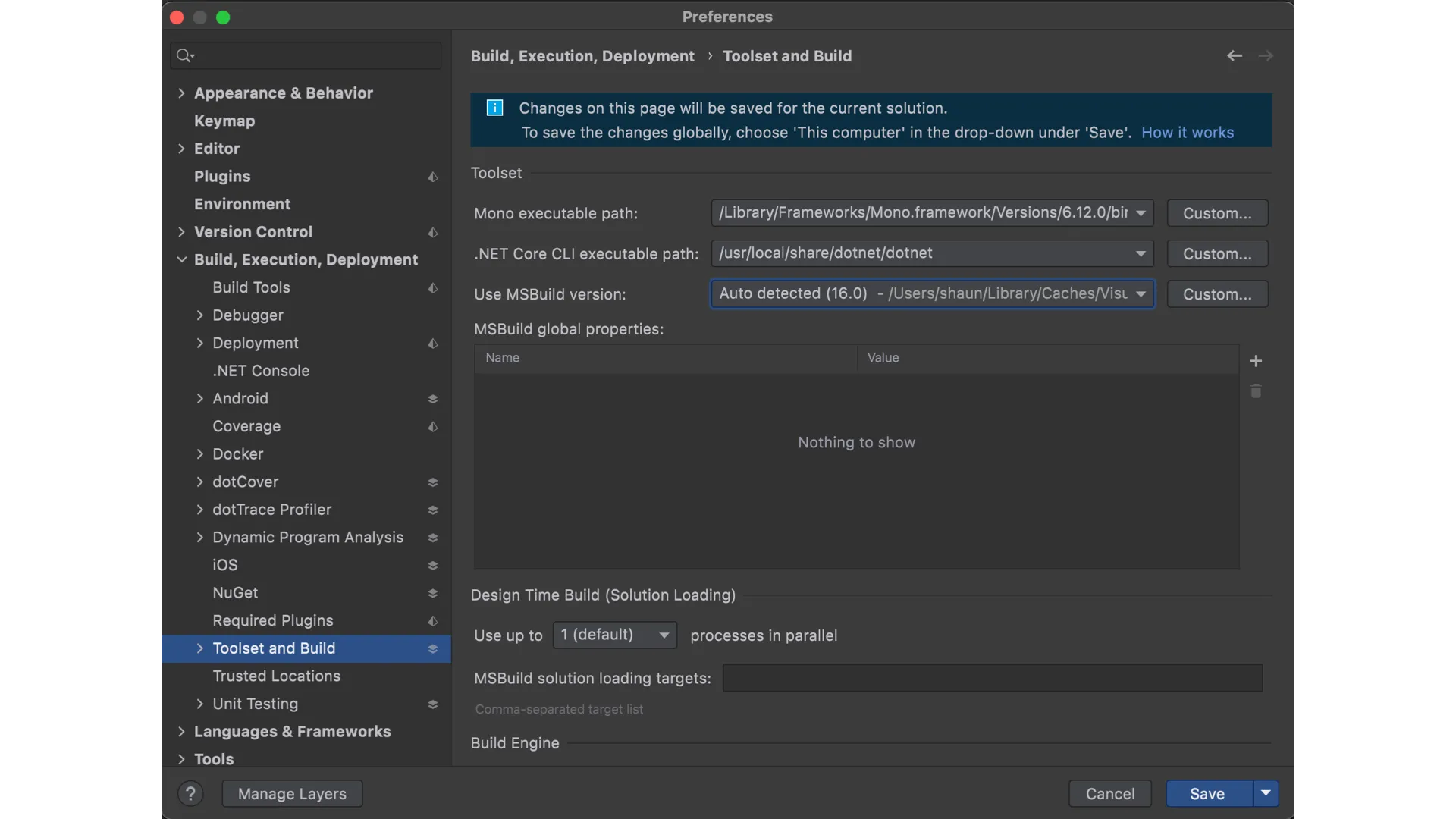
Task: Click MSBuild solution loading targets field
Action: (x=993, y=678)
